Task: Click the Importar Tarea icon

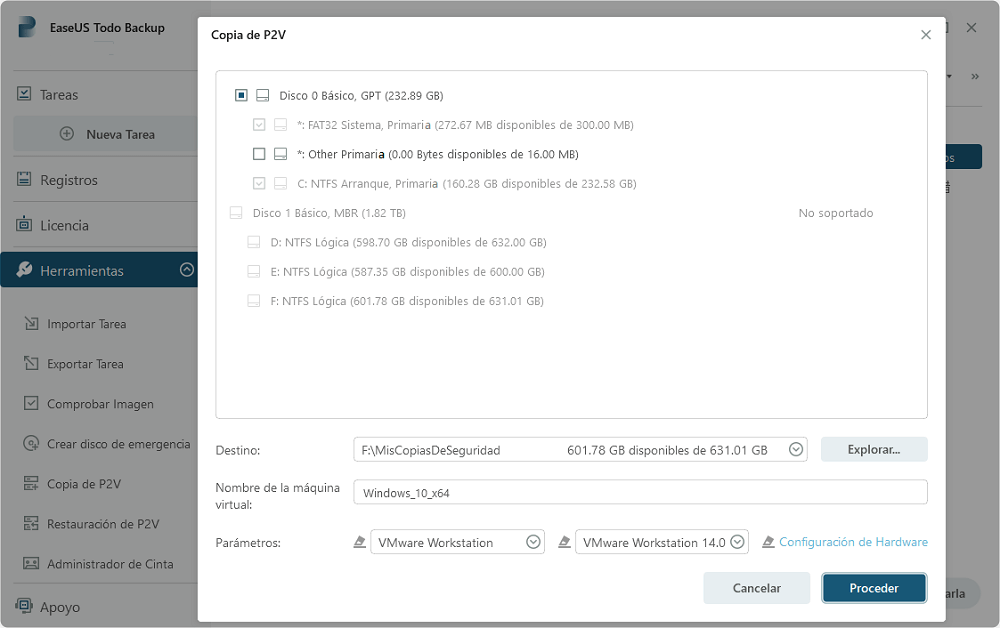Action: click(30, 324)
